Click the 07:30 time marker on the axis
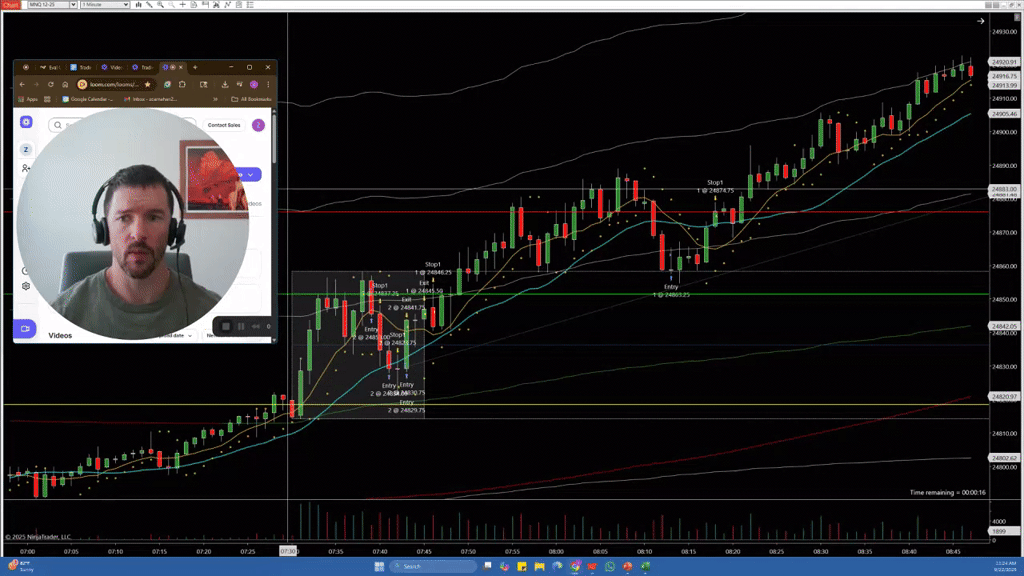1024x576 pixels. (288, 551)
